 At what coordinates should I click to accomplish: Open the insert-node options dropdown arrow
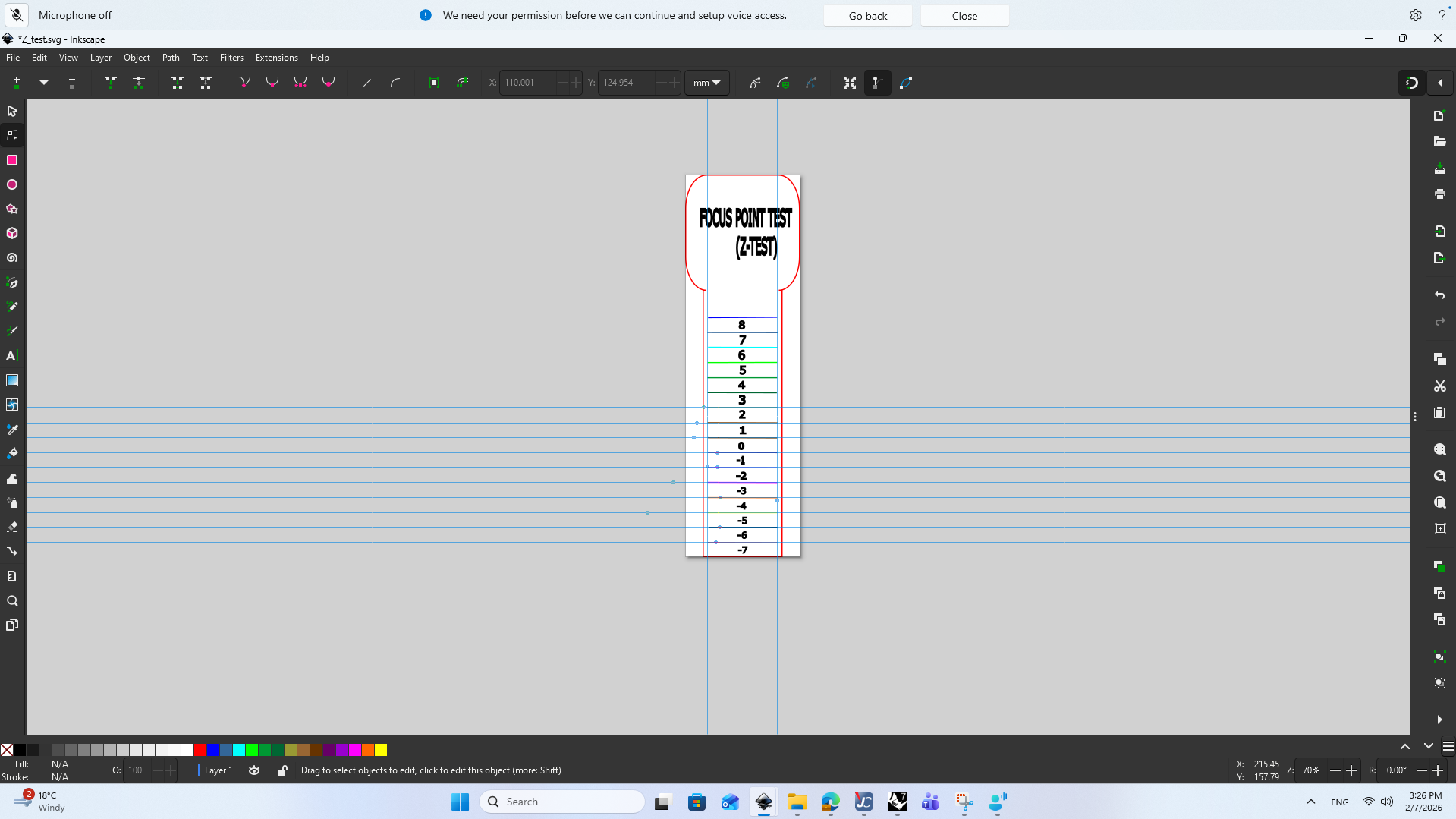tap(43, 82)
